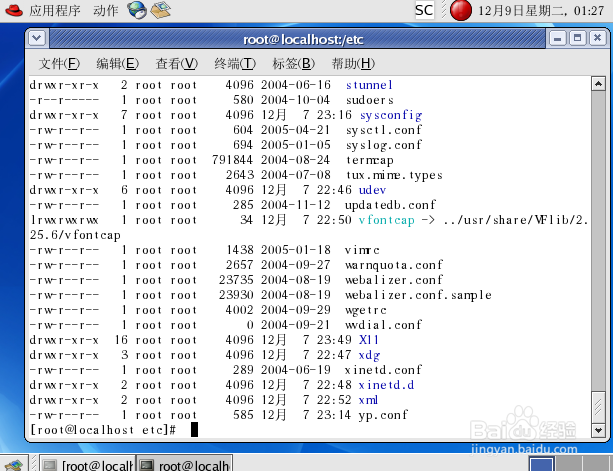This screenshot has height=471, width=613.
Task: Select first workspace in workspace switcher
Action: point(541,464)
